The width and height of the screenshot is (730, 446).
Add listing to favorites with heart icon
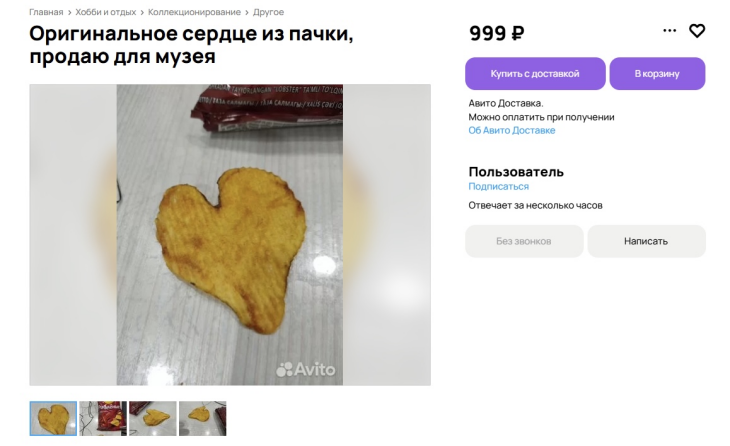click(696, 31)
